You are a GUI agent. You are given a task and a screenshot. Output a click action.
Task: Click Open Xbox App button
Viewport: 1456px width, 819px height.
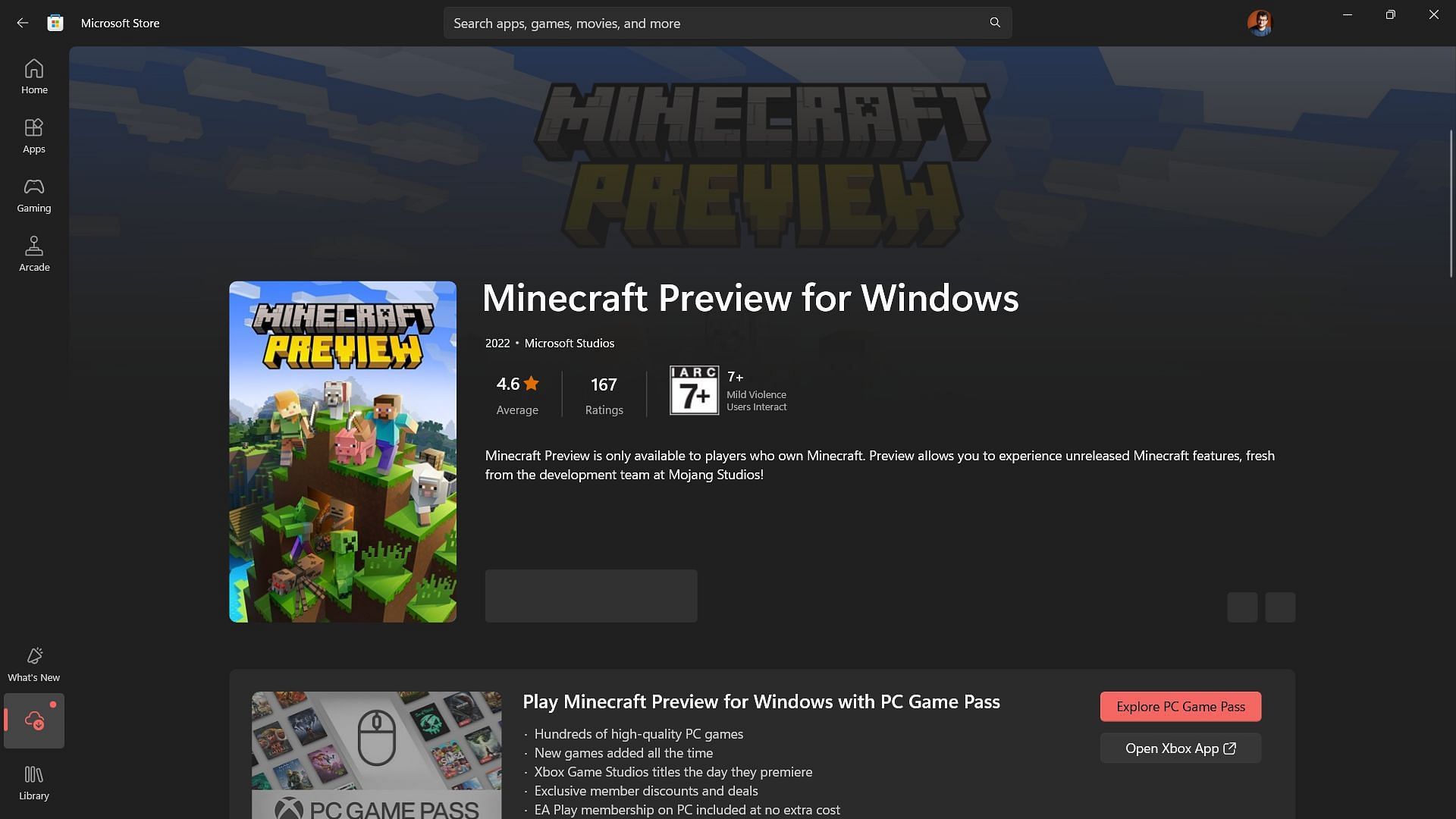point(1180,748)
